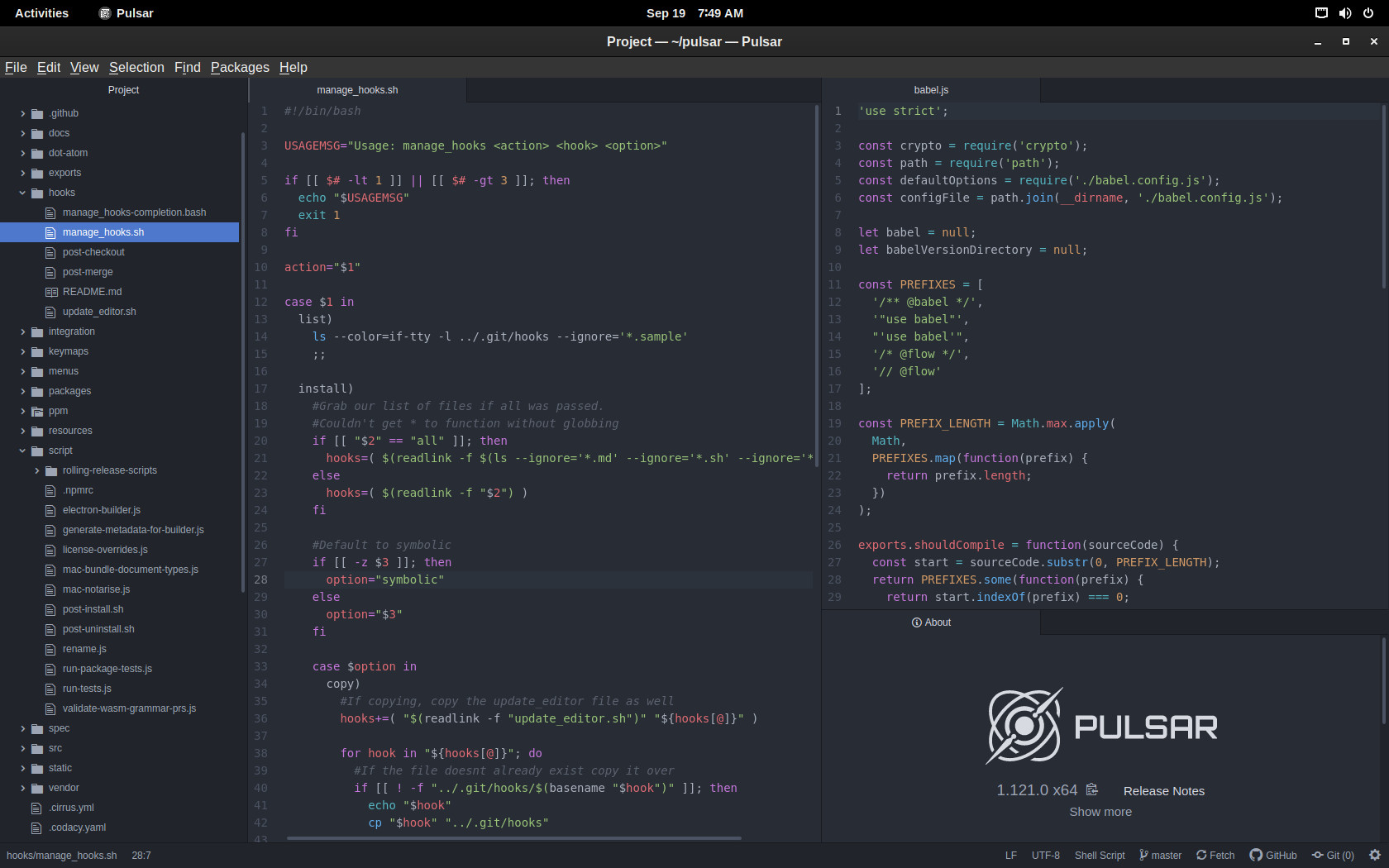Open validate-wasm-grammar-prs.js in the tree
The image size is (1389, 868).
(129, 708)
